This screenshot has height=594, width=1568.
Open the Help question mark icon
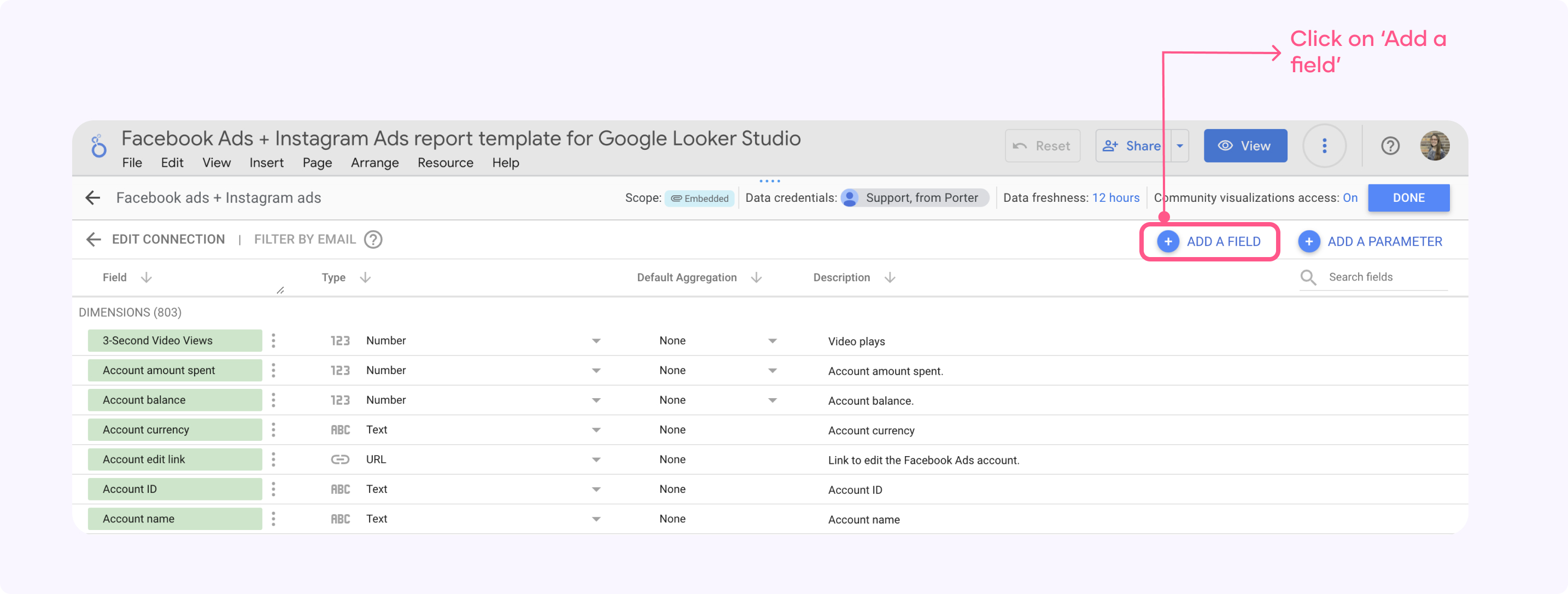click(x=1390, y=146)
